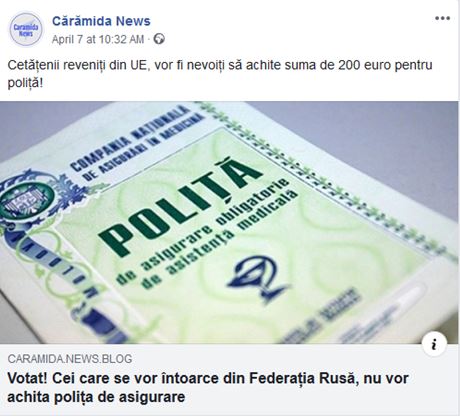Image resolution: width=460 pixels, height=416 pixels.
Task: Click the gray link preview footer area
Action: coord(229,380)
